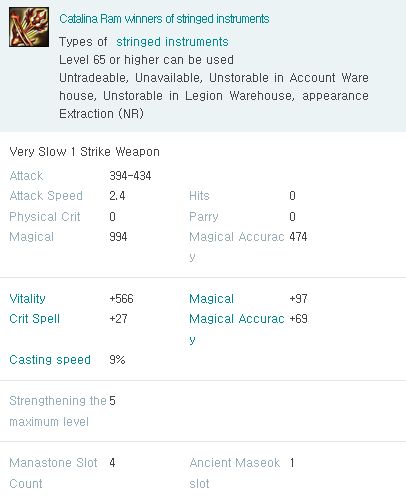Click the teal Magical bonus stat label
This screenshot has height=502, width=406.
[211, 299]
